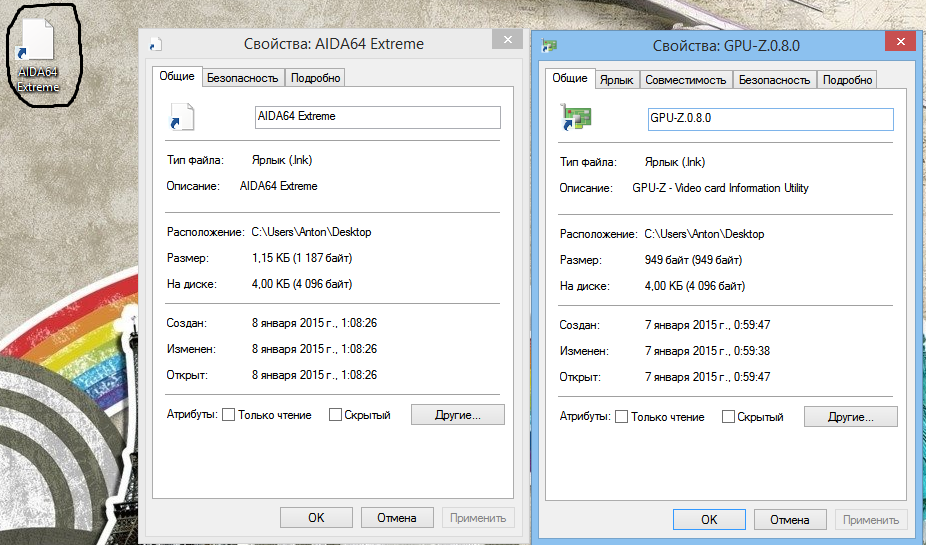Viewport: 926px width, 545px height.
Task: Click Отмена in GPU-Z properties window
Action: [790, 520]
